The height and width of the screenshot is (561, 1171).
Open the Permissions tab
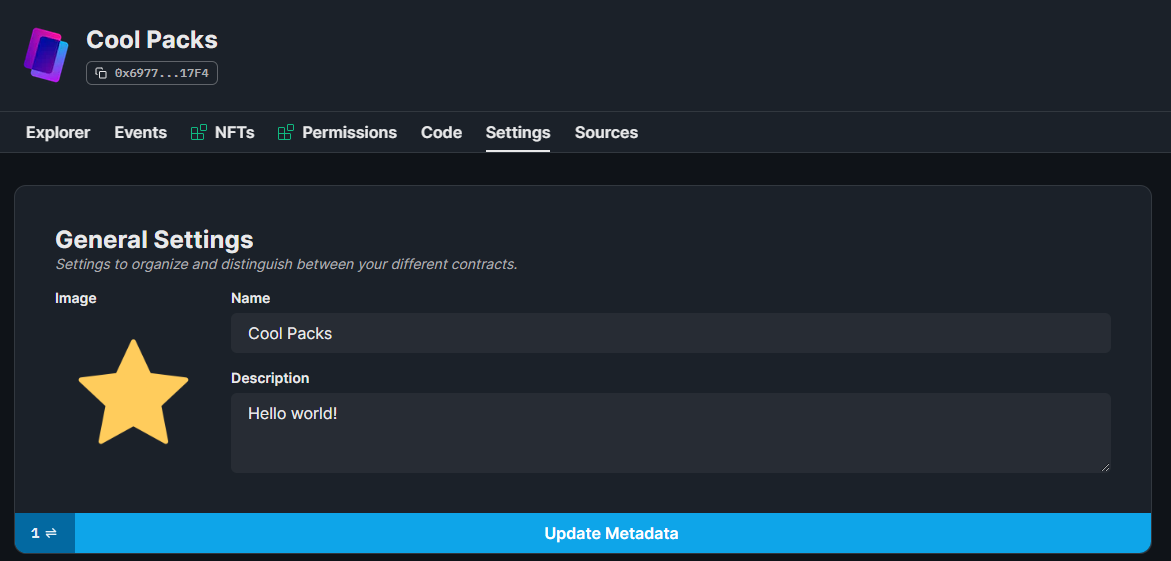click(349, 132)
